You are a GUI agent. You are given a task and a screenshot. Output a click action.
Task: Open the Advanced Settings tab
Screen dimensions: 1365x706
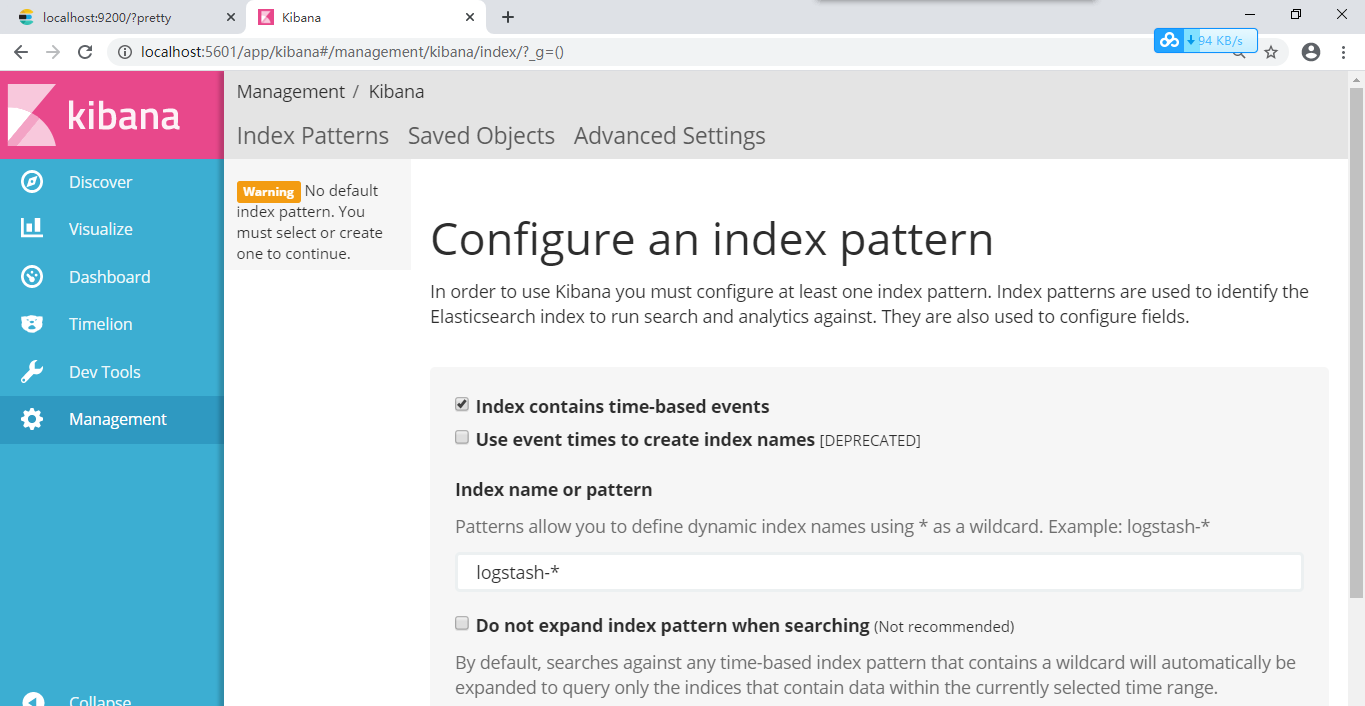coord(670,136)
